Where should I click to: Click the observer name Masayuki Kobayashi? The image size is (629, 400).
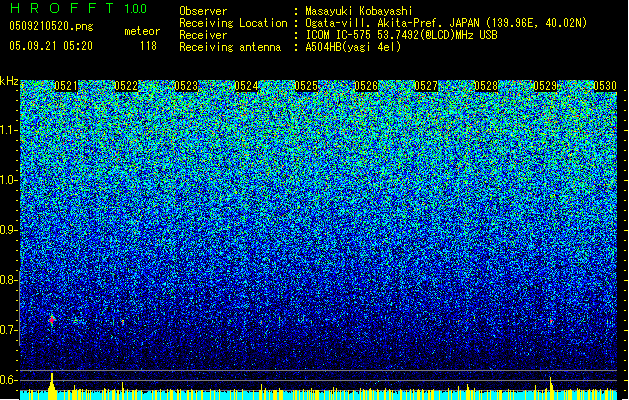(x=359, y=11)
